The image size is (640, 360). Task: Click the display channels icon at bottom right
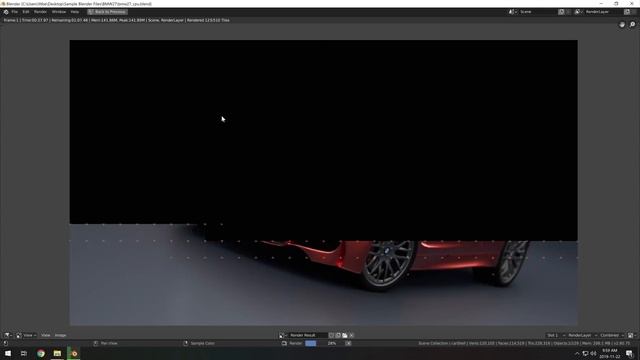631,335
